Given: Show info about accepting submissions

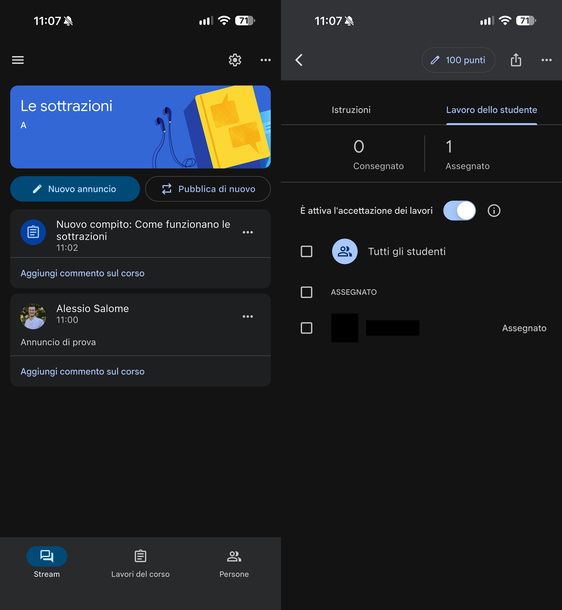Looking at the screenshot, I should click(x=494, y=211).
